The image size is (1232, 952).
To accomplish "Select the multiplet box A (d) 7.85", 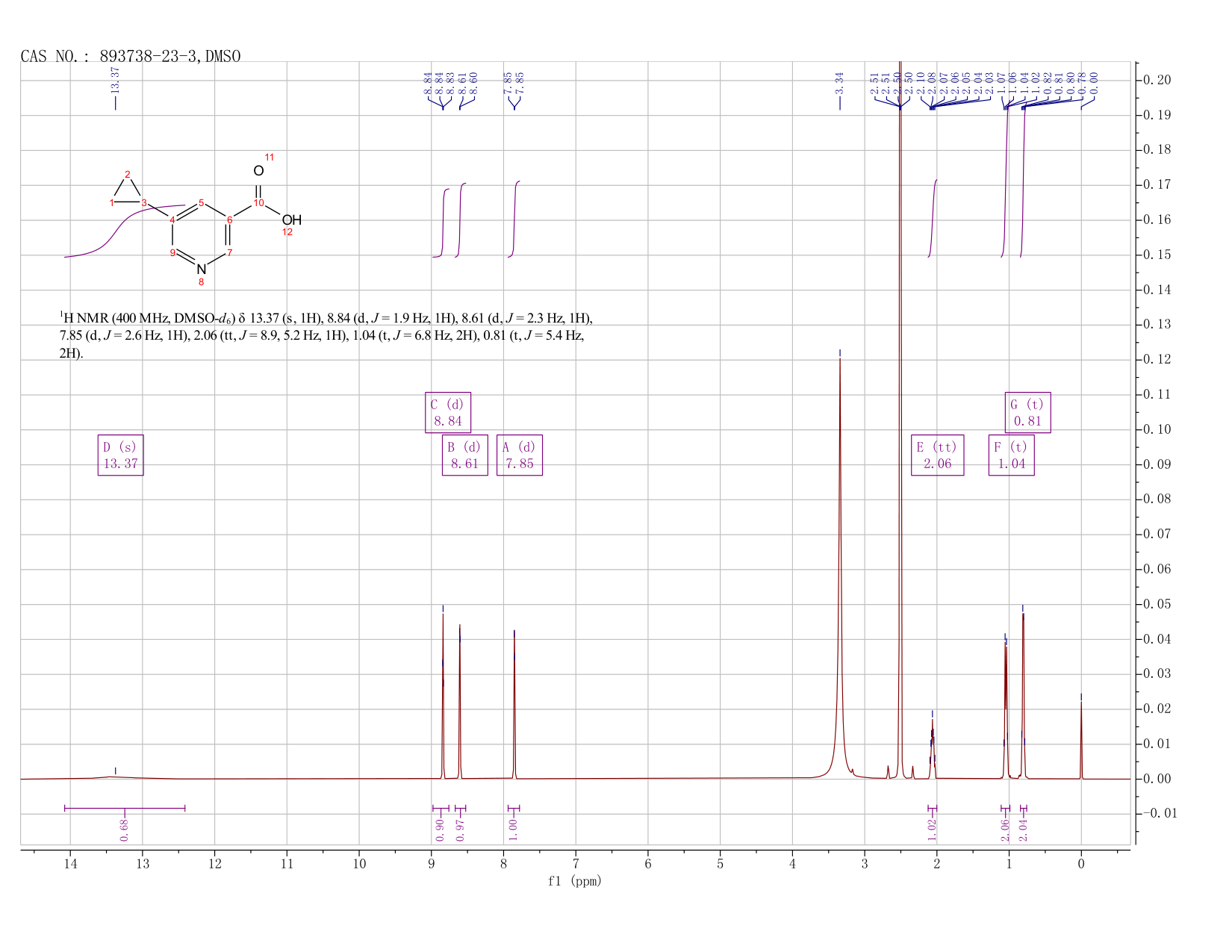I will [x=520, y=455].
